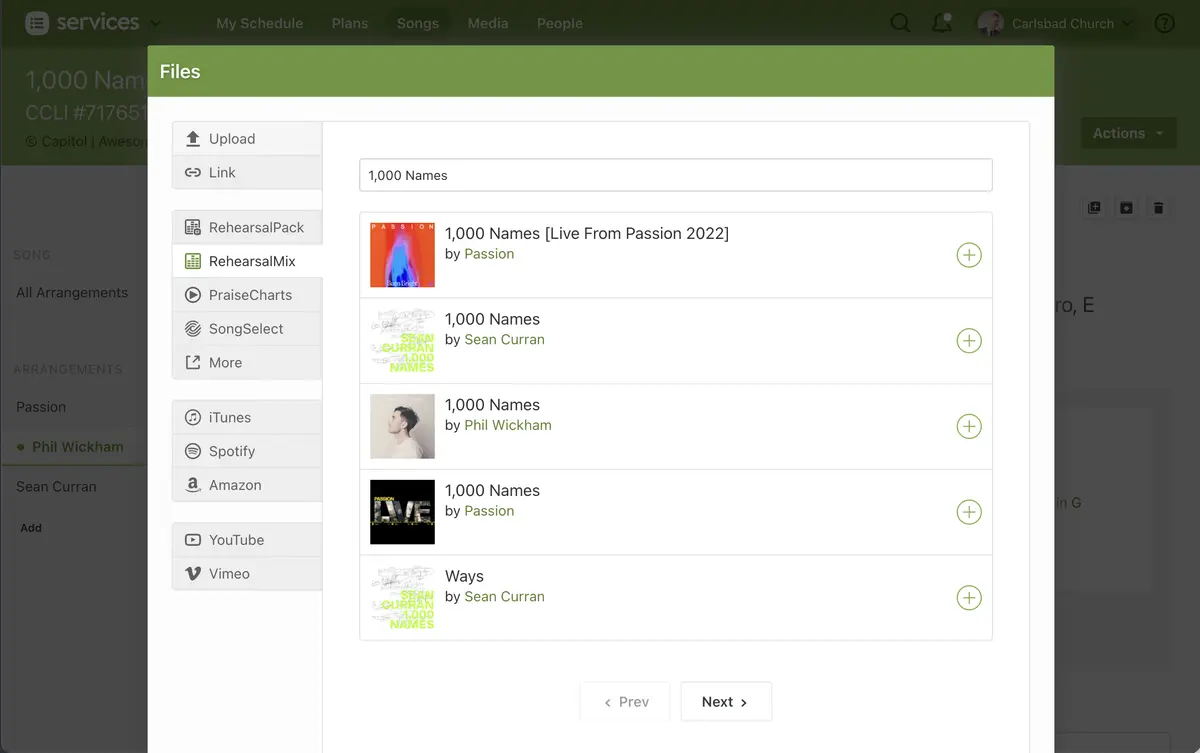This screenshot has width=1200, height=753.
Task: Open Sean Curran link under 1,000 Names
Action: (504, 340)
